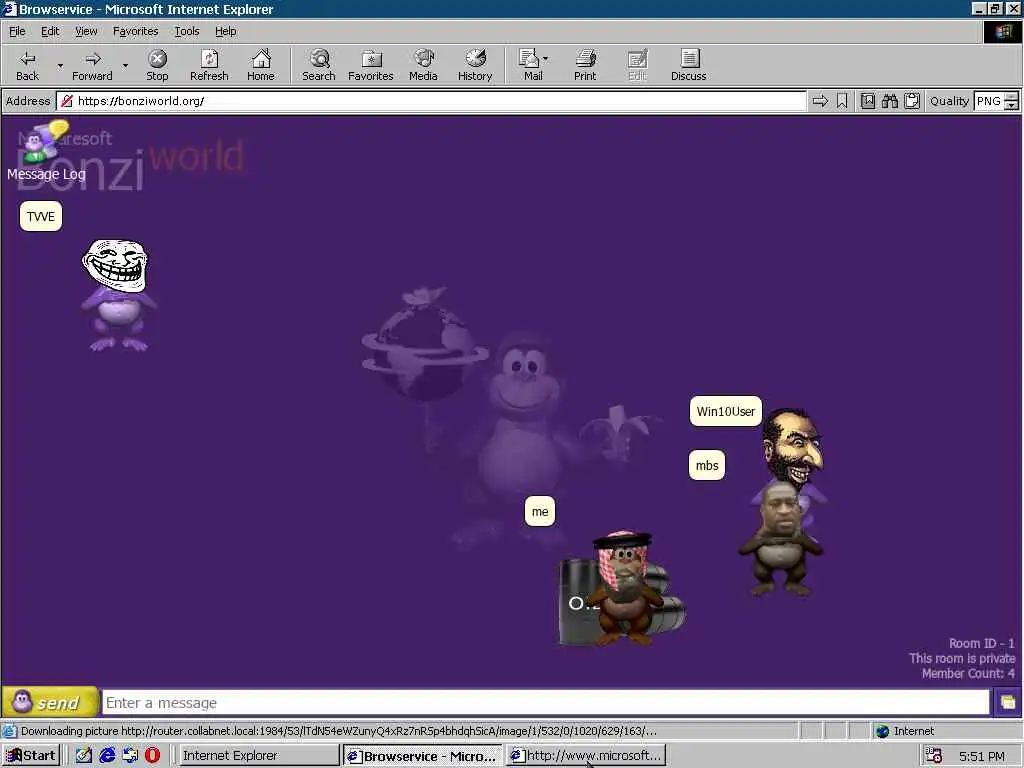
Task: Click the Internet zone status indicator
Action: click(x=905, y=731)
